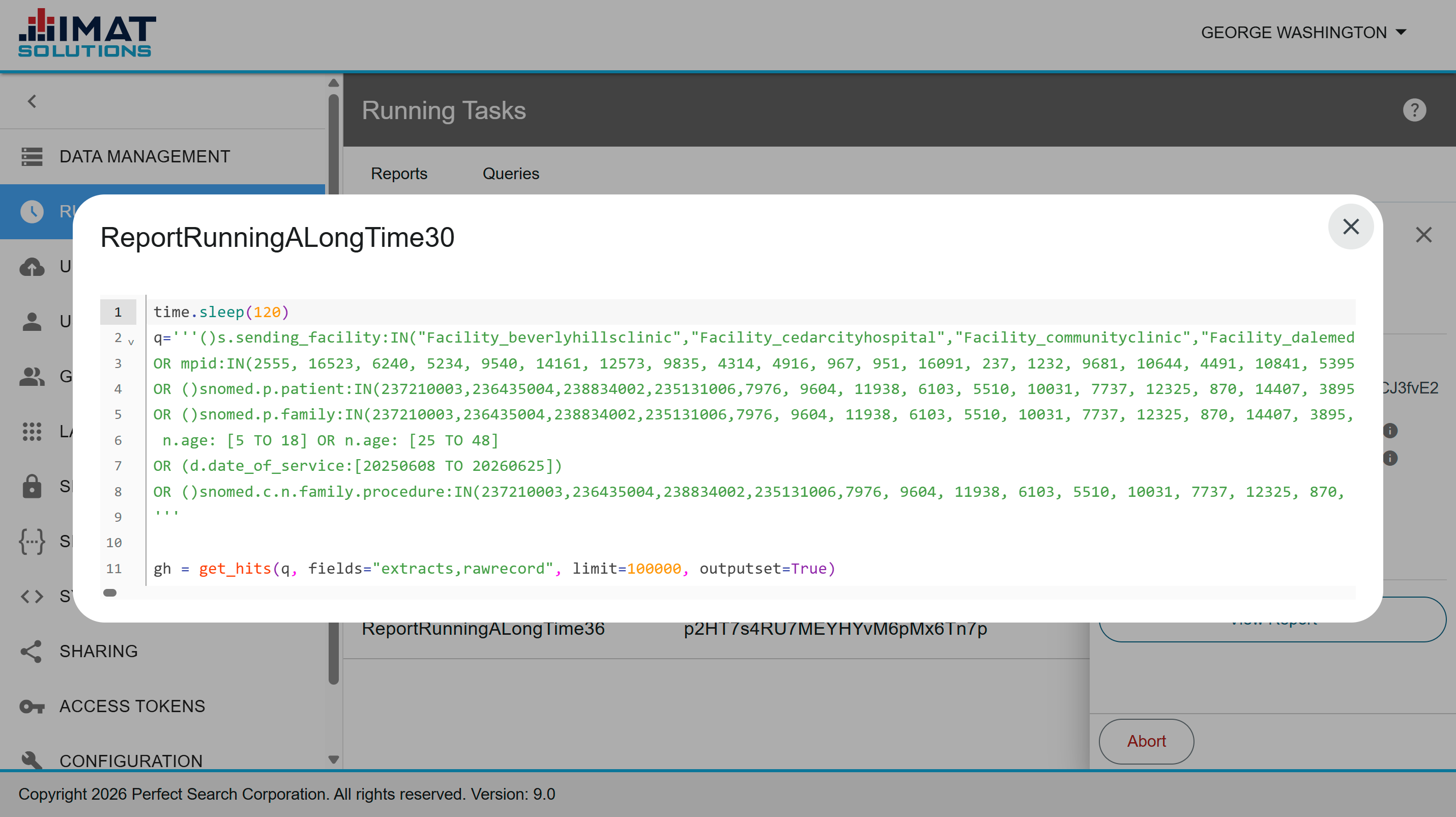Switch to the Queries tab
The image size is (1456, 817).
[510, 174]
